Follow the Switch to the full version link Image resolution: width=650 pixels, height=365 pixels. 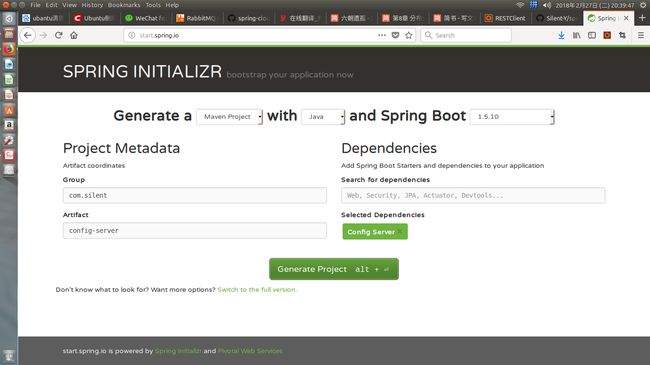click(257, 290)
